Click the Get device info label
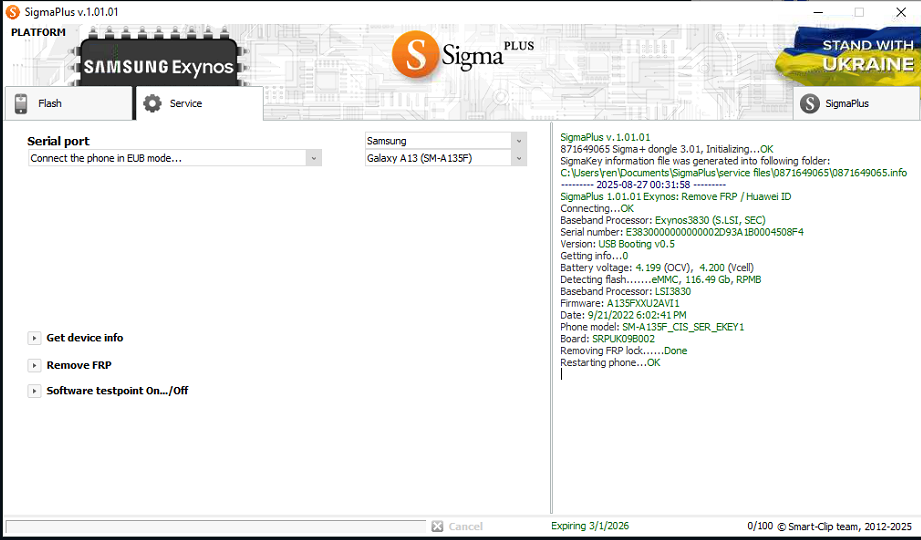This screenshot has width=921, height=540. 85,338
